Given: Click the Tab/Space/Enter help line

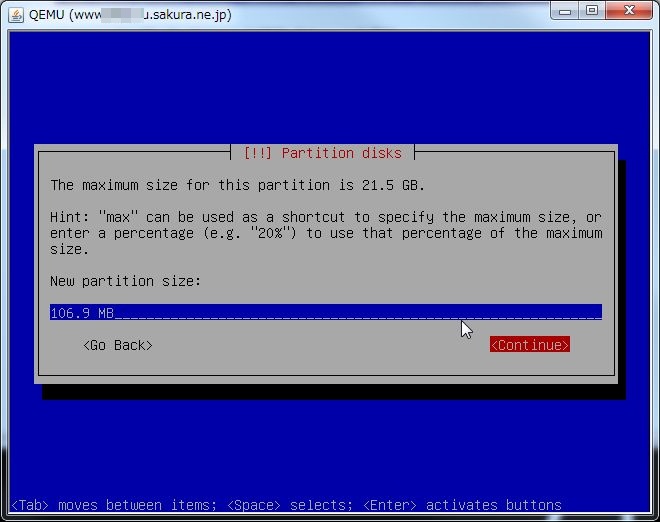Looking at the screenshot, I should coord(286,505).
